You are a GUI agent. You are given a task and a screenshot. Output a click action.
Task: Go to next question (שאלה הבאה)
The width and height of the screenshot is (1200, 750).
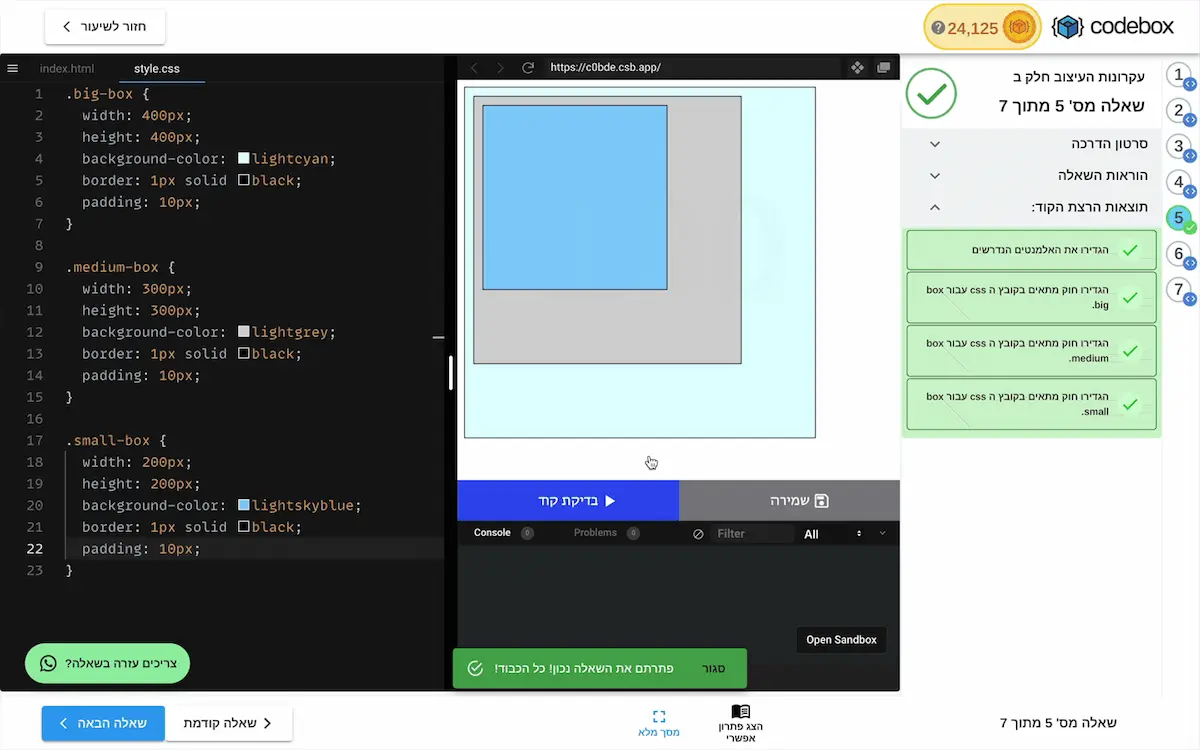point(103,723)
